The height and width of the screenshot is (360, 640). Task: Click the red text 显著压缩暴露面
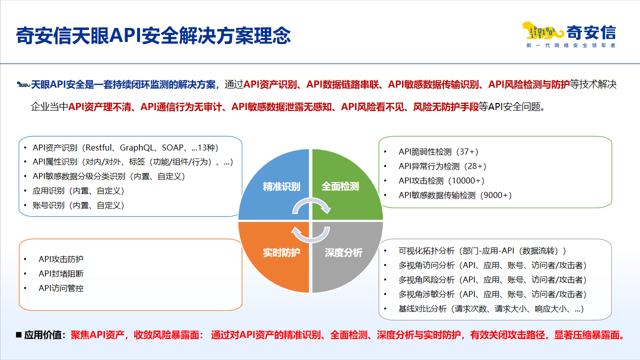(587, 335)
